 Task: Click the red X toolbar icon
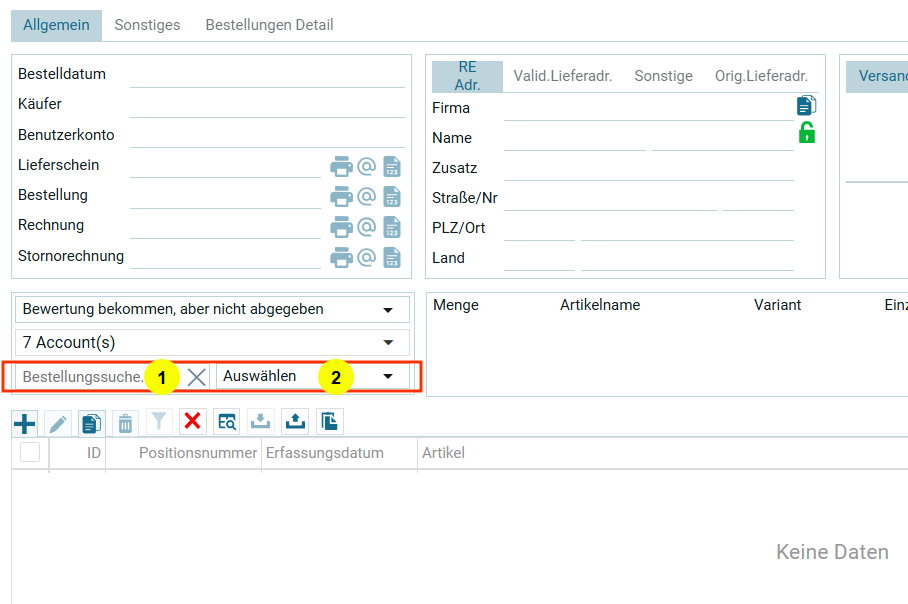pos(193,422)
